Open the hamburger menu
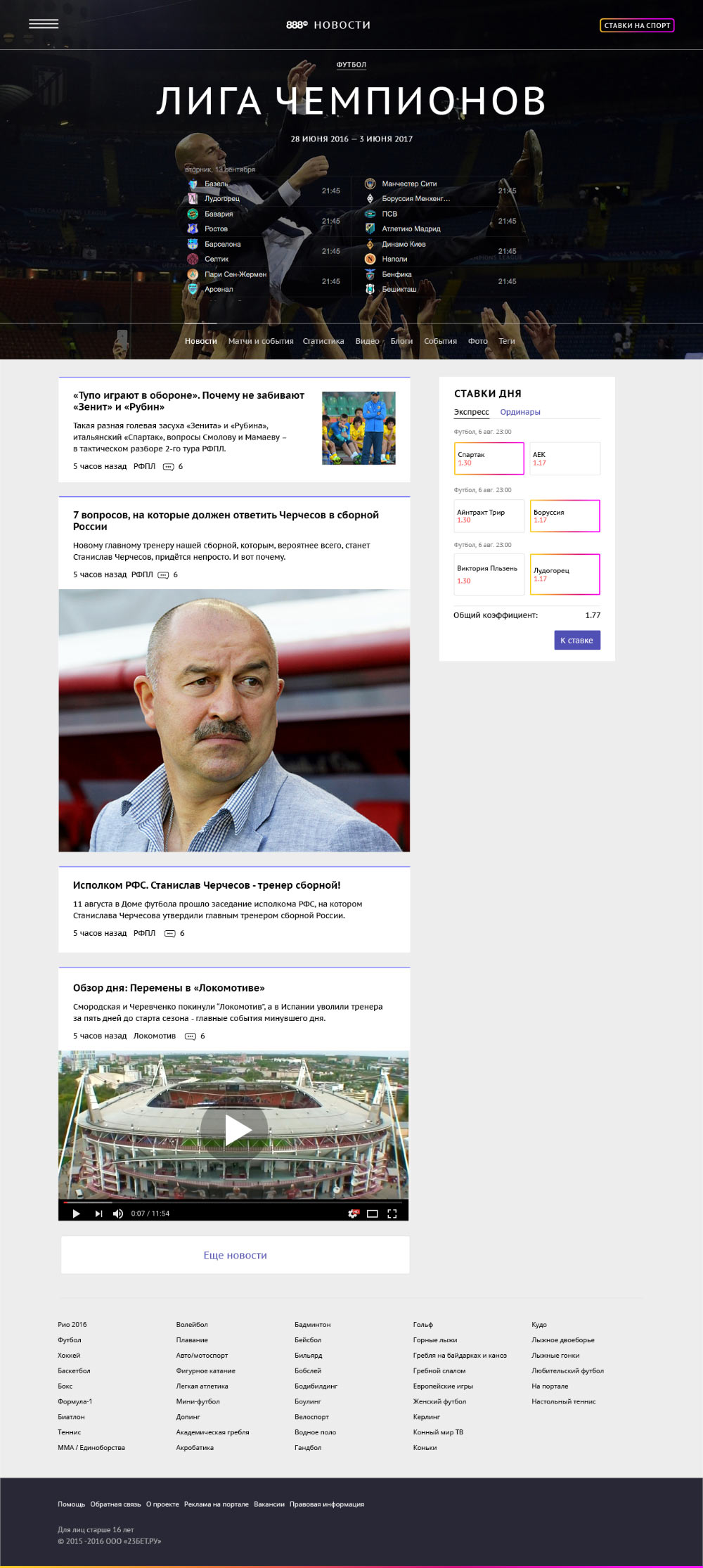This screenshot has height=1568, width=703. click(44, 24)
